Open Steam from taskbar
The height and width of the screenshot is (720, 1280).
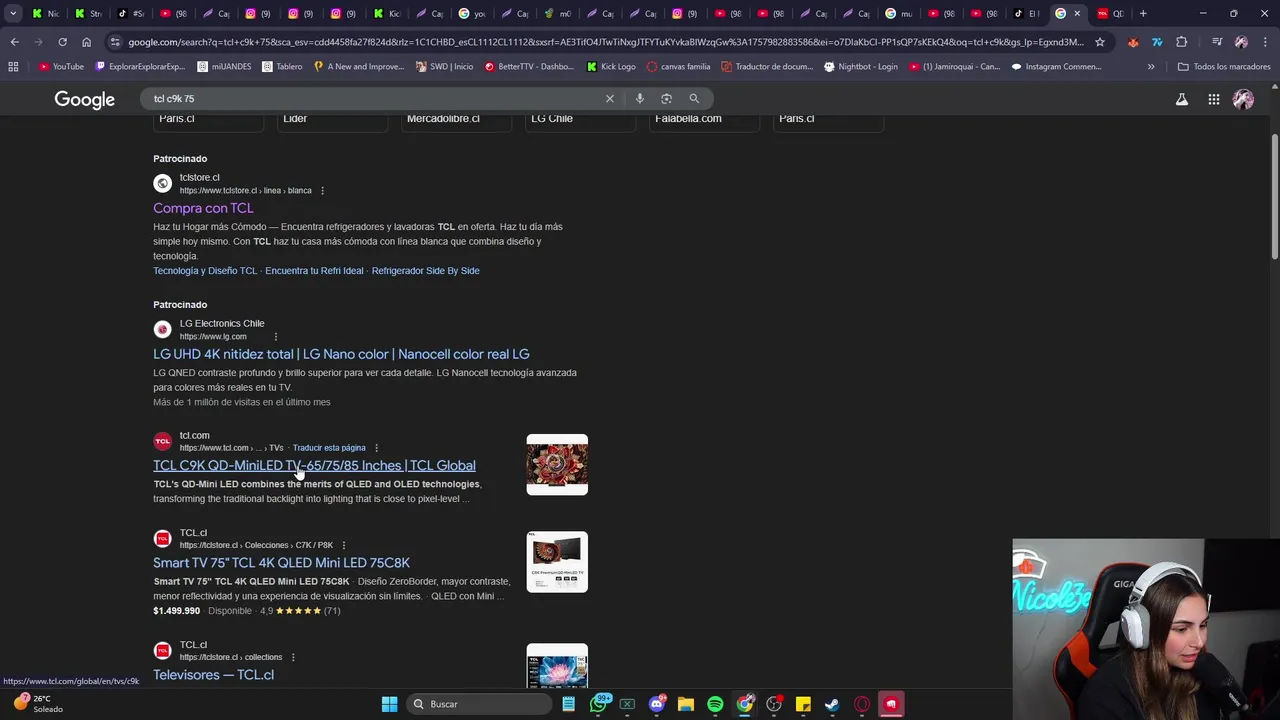click(832, 704)
